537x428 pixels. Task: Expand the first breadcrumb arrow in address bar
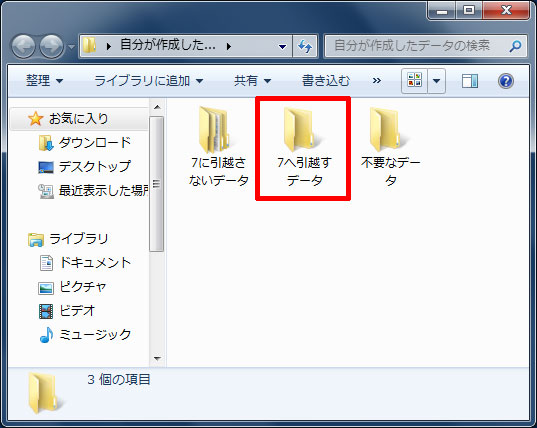click(x=109, y=46)
